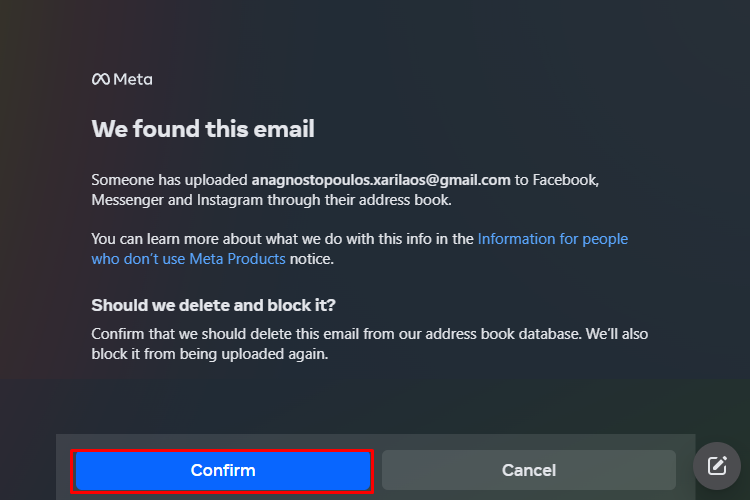The image size is (750, 500).
Task: Follow "who don't use Meta Products" link
Action: pos(188,259)
